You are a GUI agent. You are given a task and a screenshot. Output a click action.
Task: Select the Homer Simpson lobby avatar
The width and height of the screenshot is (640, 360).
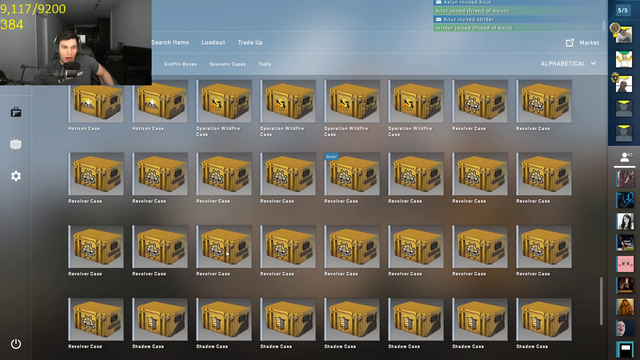click(624, 60)
